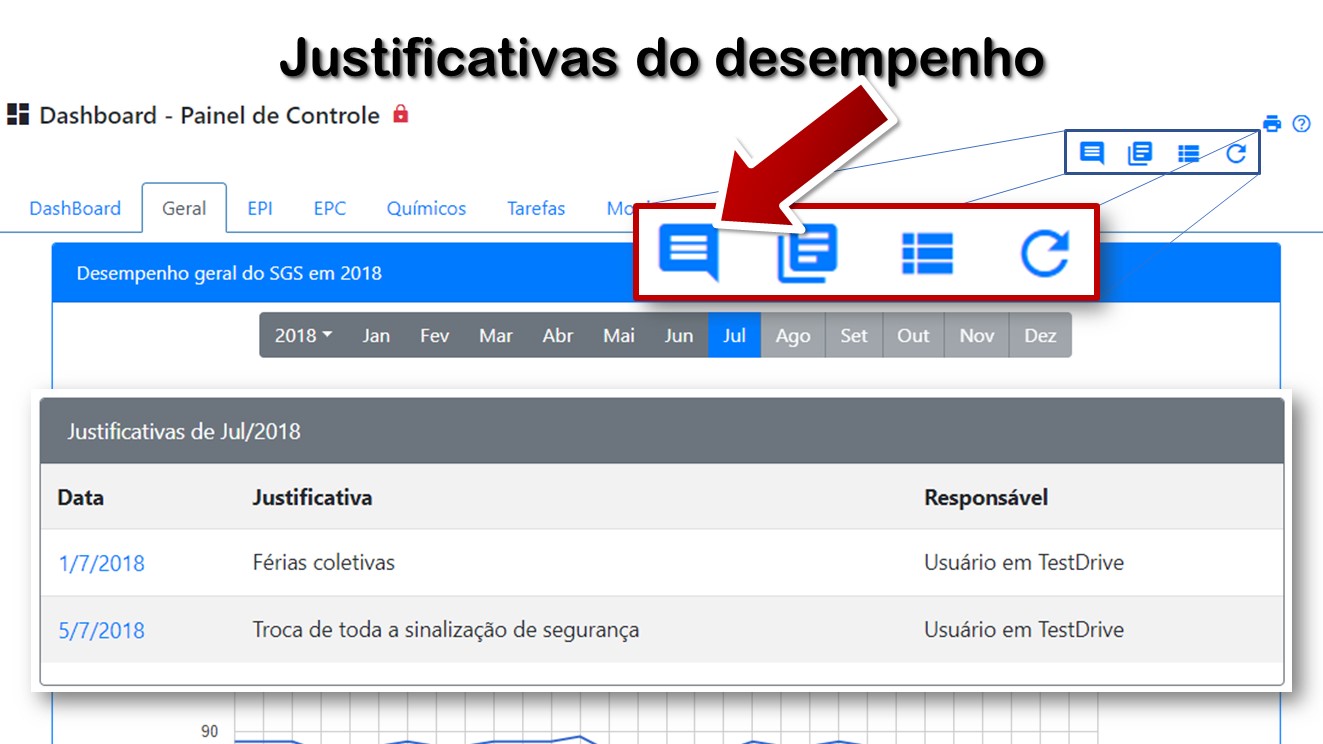1323x744 pixels.
Task: Open the small justifications comment icon
Action: click(x=1092, y=153)
